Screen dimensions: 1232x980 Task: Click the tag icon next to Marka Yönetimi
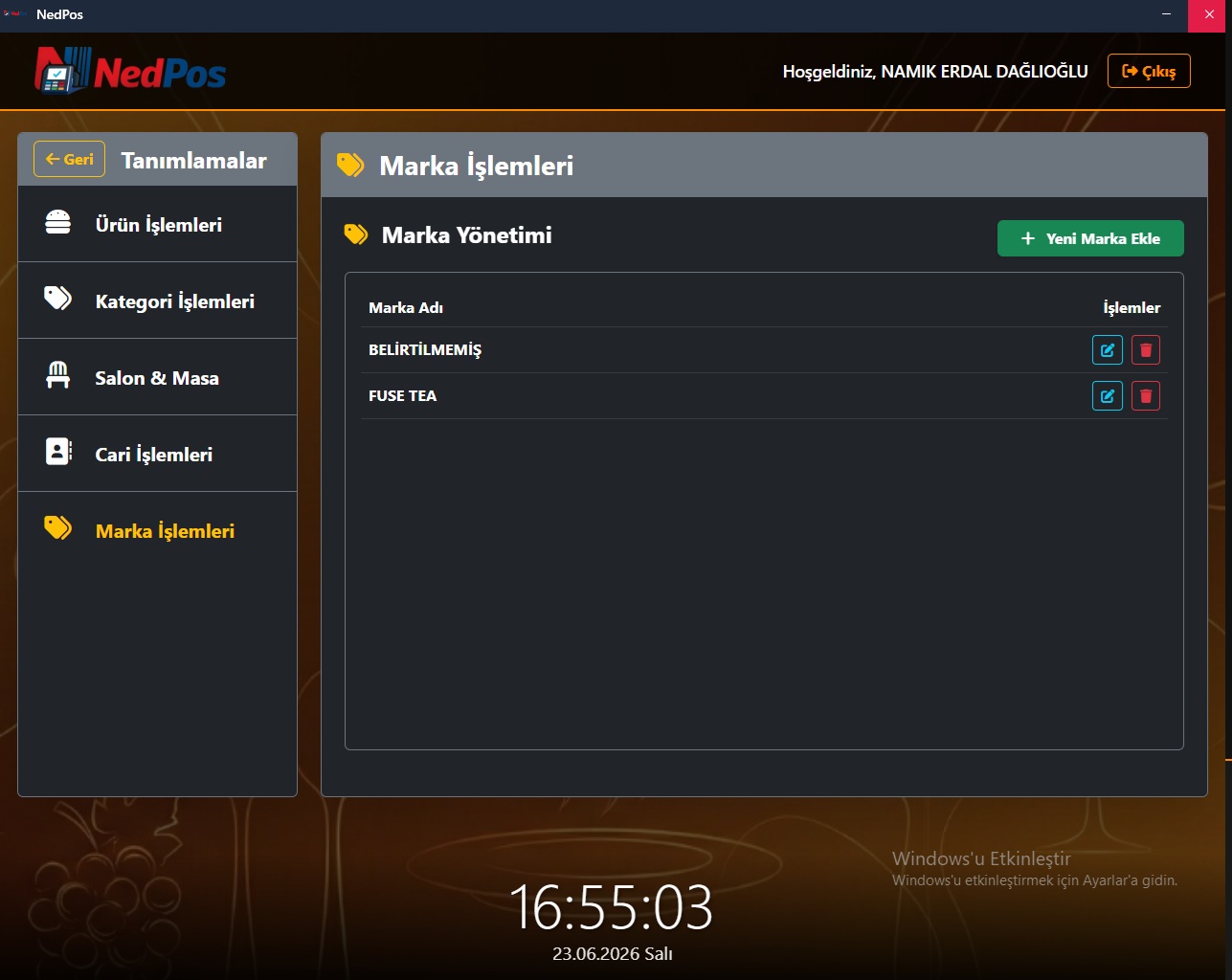point(356,234)
